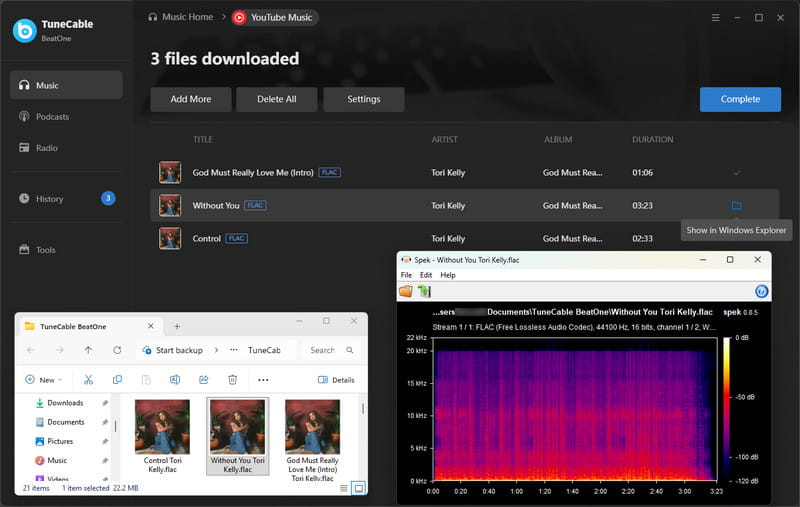This screenshot has width=800, height=507.
Task: Open the Edit menu in Spek
Action: [426, 275]
